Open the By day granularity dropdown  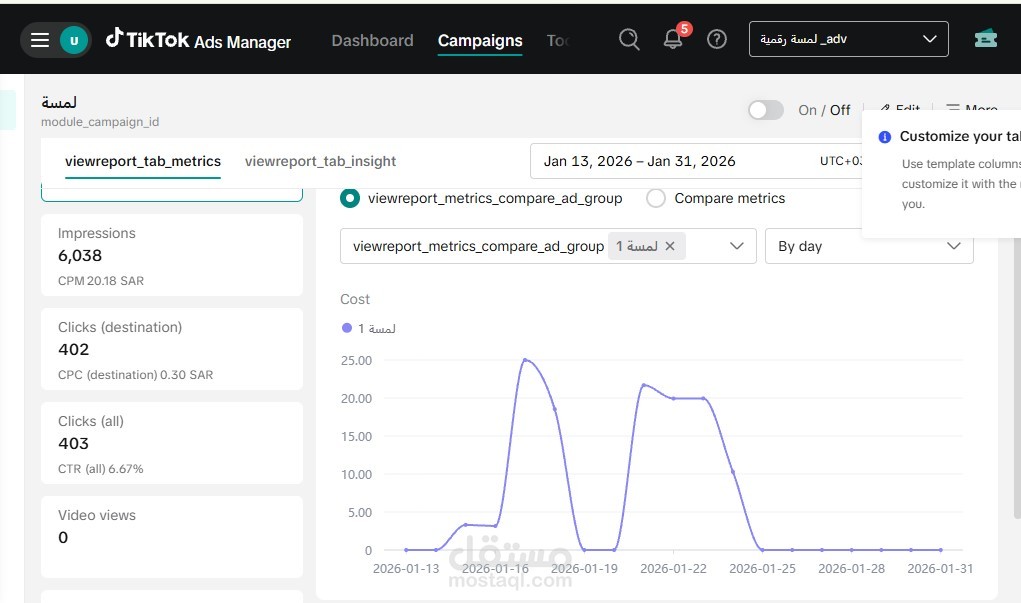pyautogui.click(x=868, y=246)
